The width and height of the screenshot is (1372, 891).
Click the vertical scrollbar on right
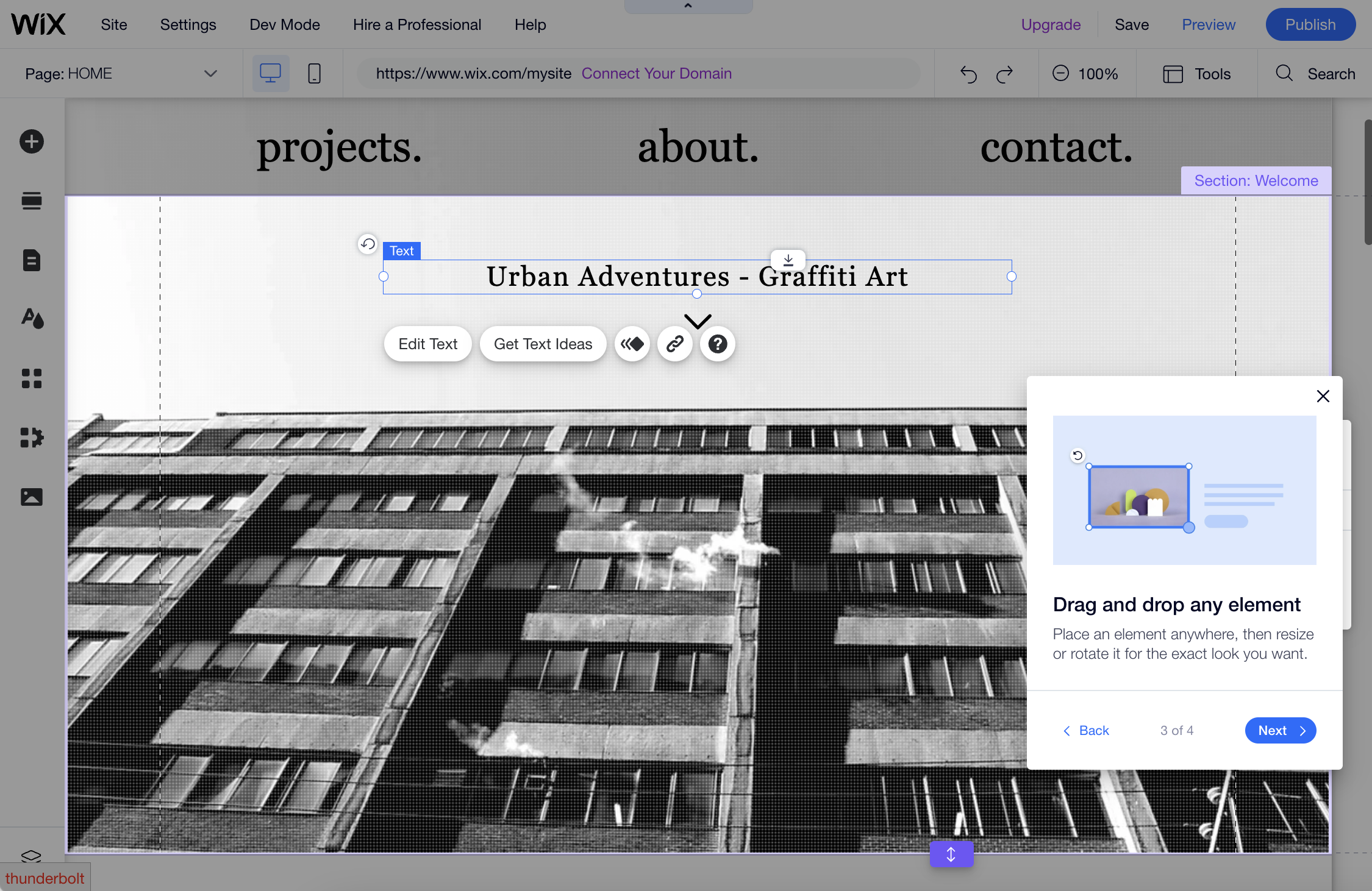point(1367,182)
